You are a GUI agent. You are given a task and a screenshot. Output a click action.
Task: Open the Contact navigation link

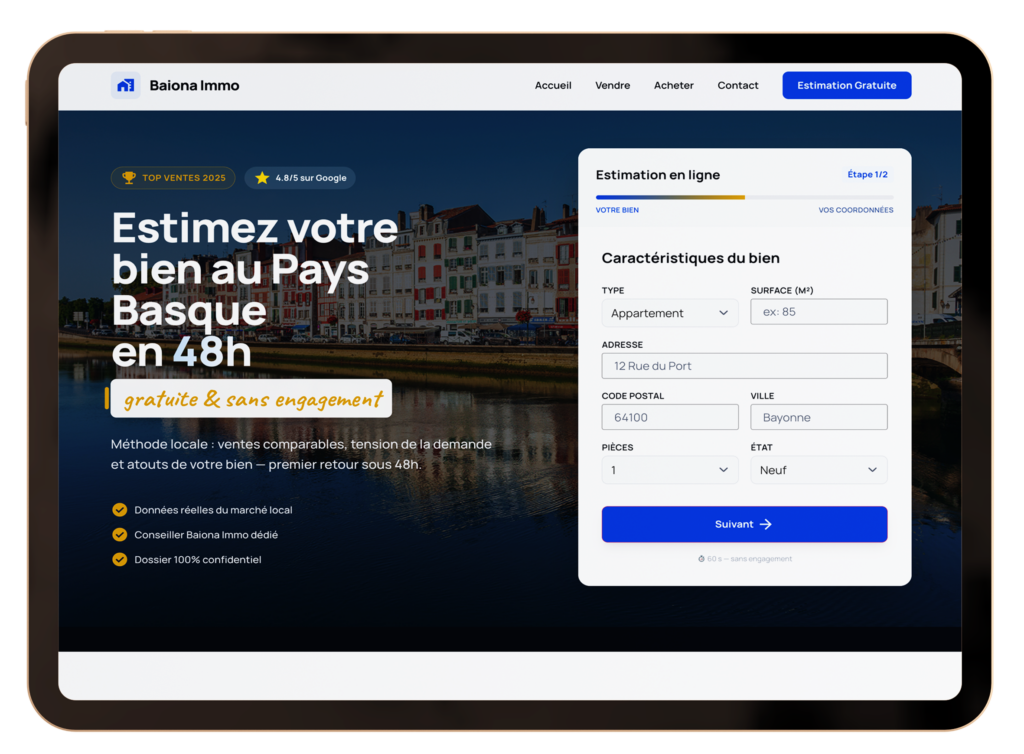(738, 86)
